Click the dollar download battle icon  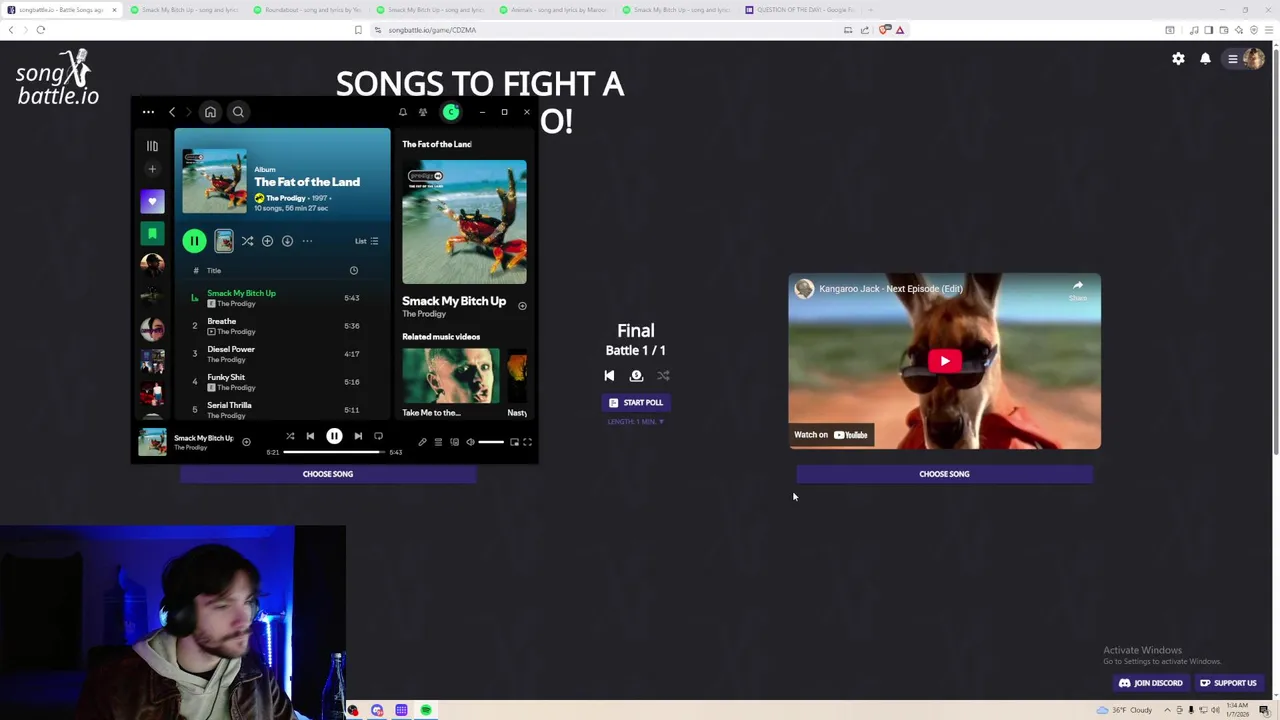point(636,376)
